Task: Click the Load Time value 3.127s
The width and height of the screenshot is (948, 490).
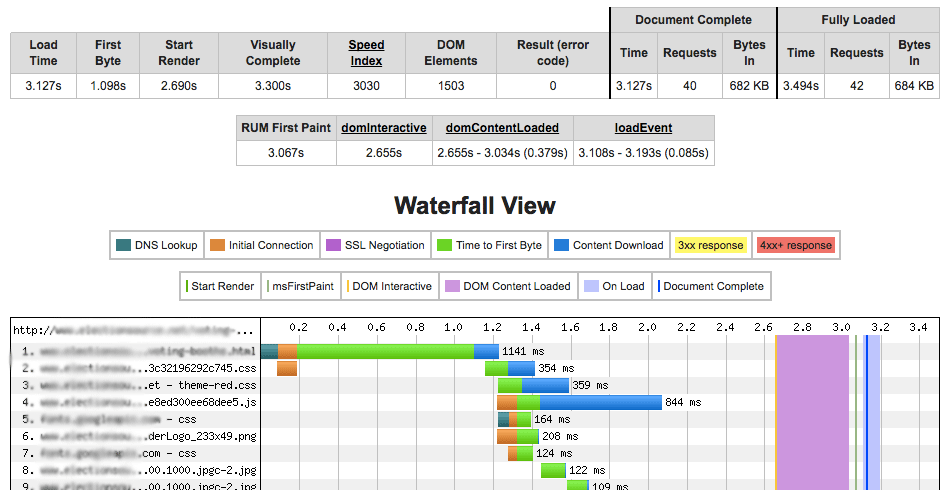Action: (x=44, y=86)
